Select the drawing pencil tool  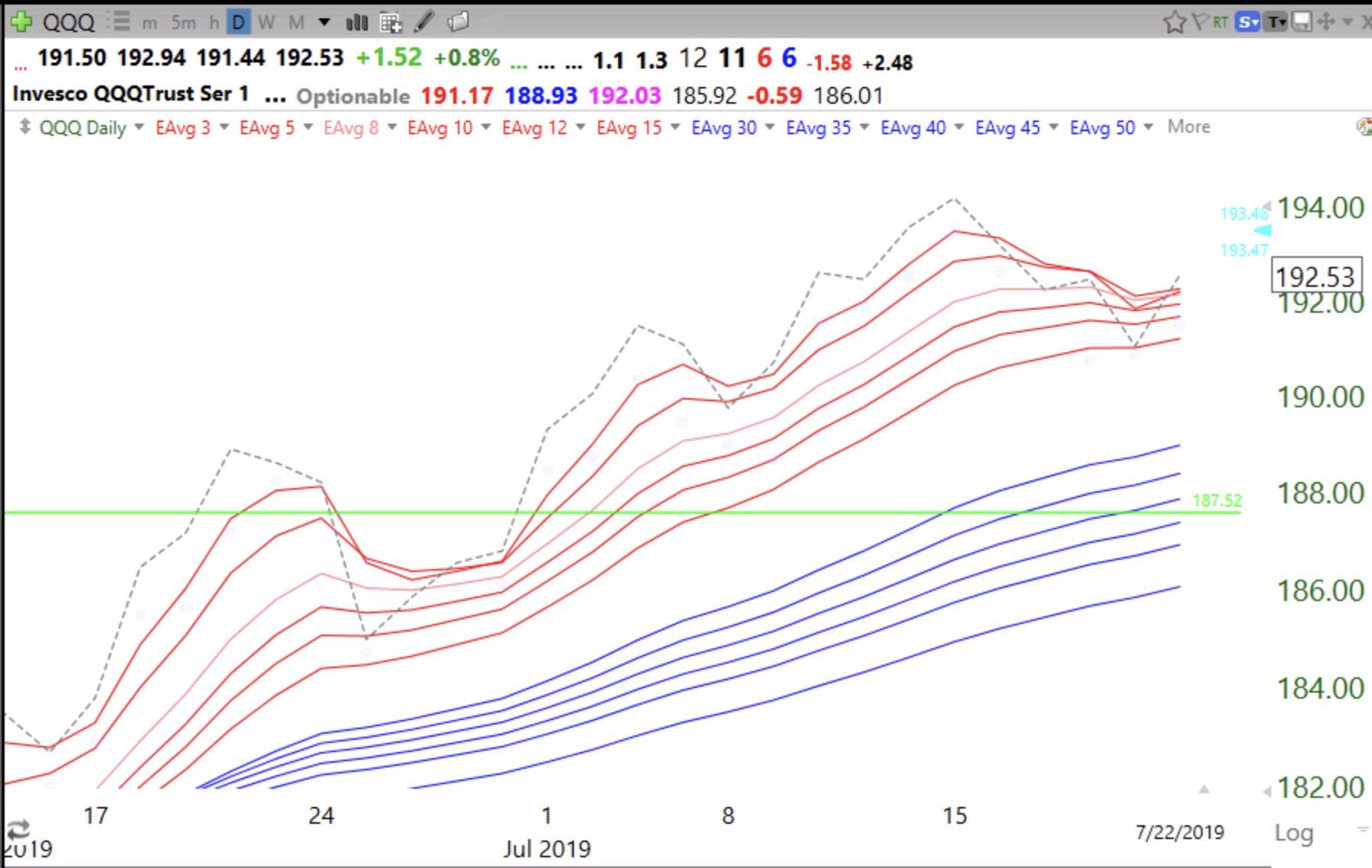coord(424,22)
